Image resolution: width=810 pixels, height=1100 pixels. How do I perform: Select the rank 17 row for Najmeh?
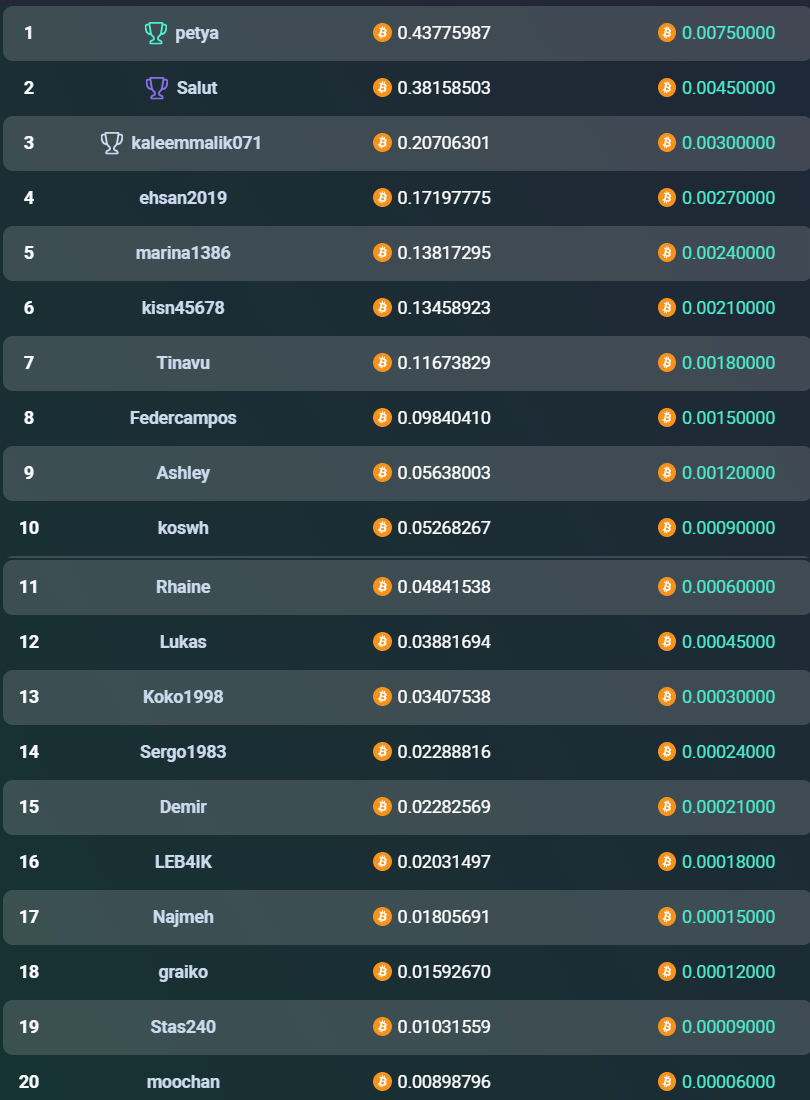[407, 917]
